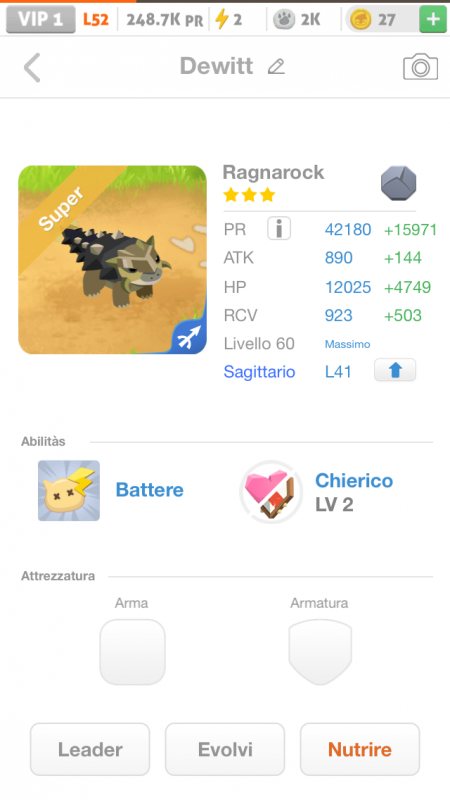Image resolution: width=450 pixels, height=800 pixels.
Task: Select the Chierico heart ability icon
Action: coord(271,492)
